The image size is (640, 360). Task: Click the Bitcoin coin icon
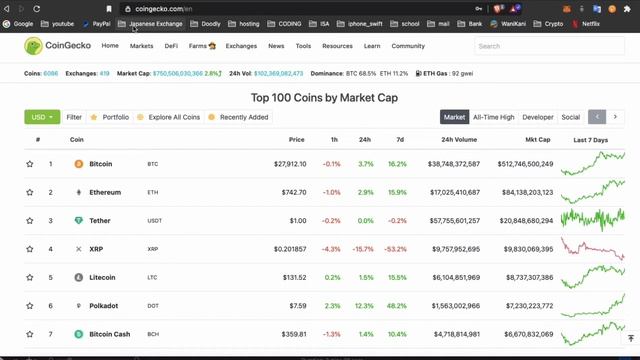79,164
